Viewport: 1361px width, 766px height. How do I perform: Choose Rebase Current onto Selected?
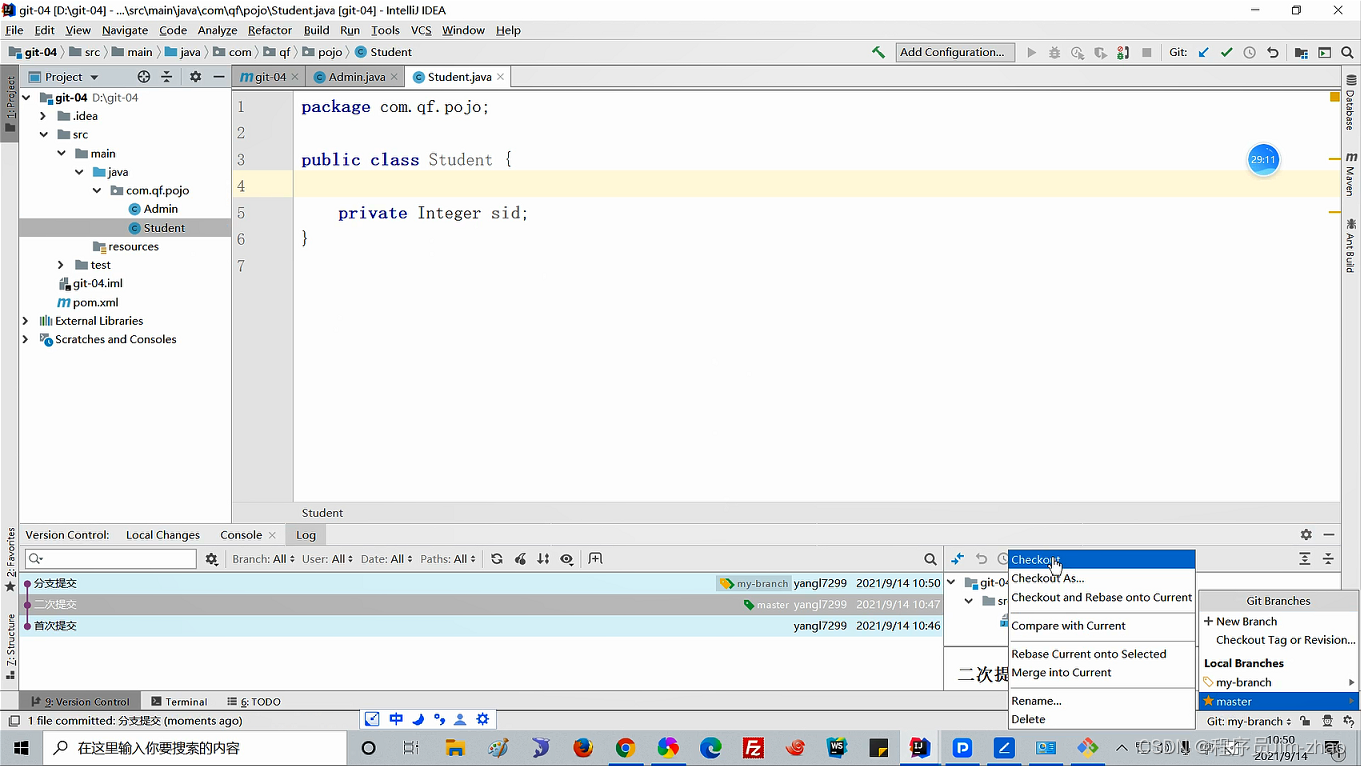[1102, 654]
